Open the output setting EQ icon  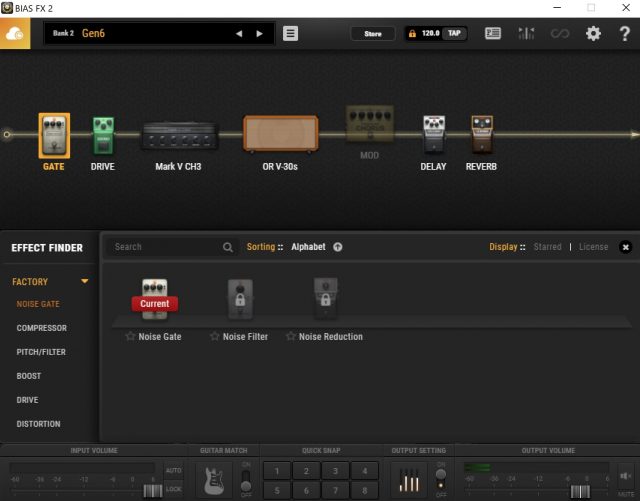pyautogui.click(x=409, y=480)
